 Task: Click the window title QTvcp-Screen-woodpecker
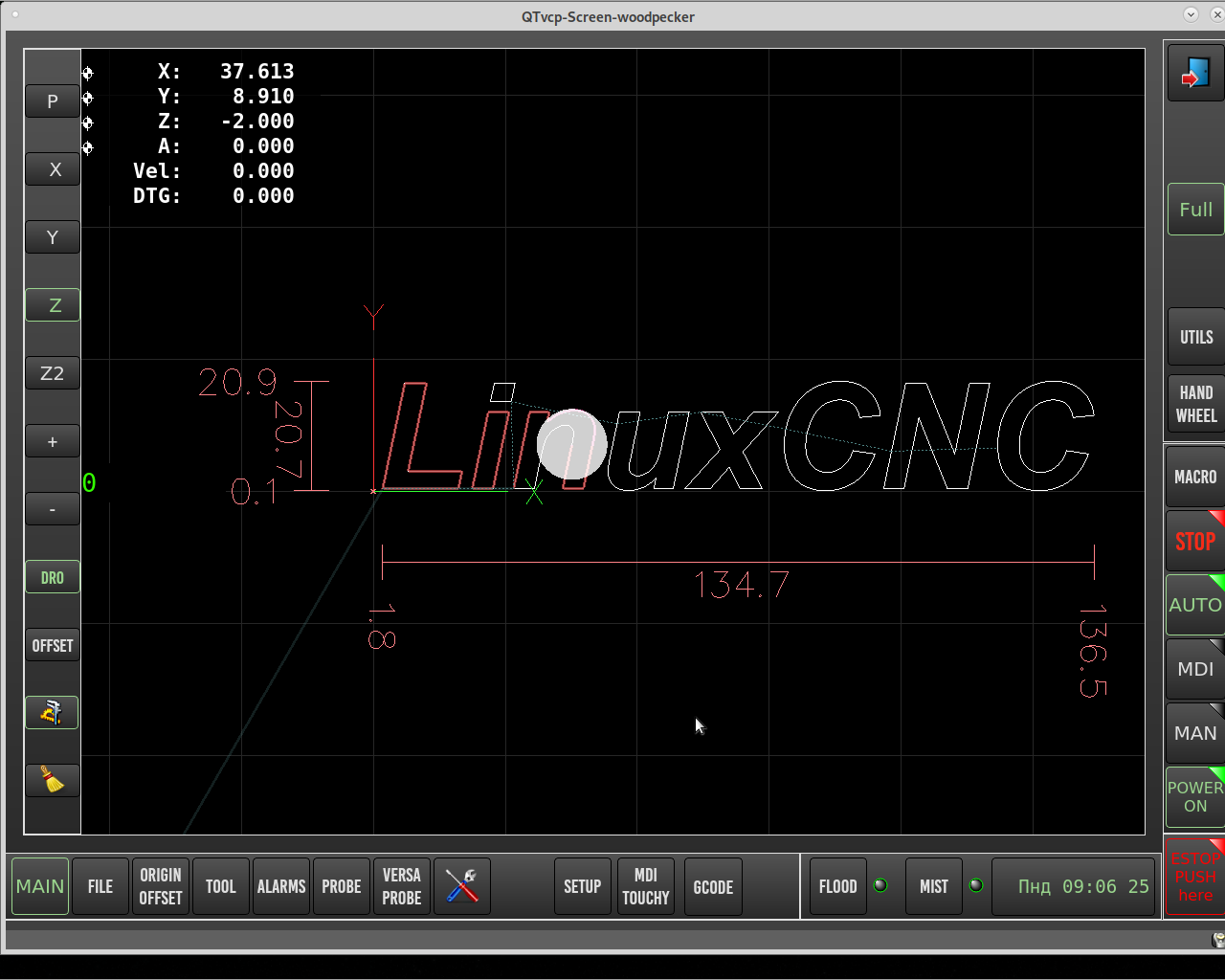(x=608, y=16)
